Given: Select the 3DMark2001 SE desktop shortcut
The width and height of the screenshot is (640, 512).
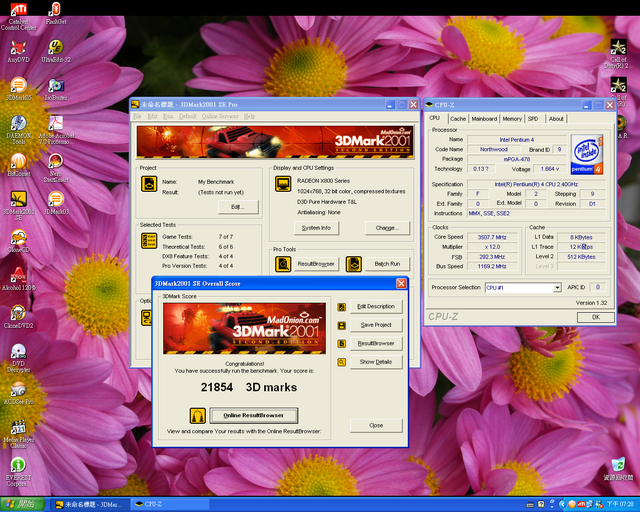Looking at the screenshot, I should 18,206.
